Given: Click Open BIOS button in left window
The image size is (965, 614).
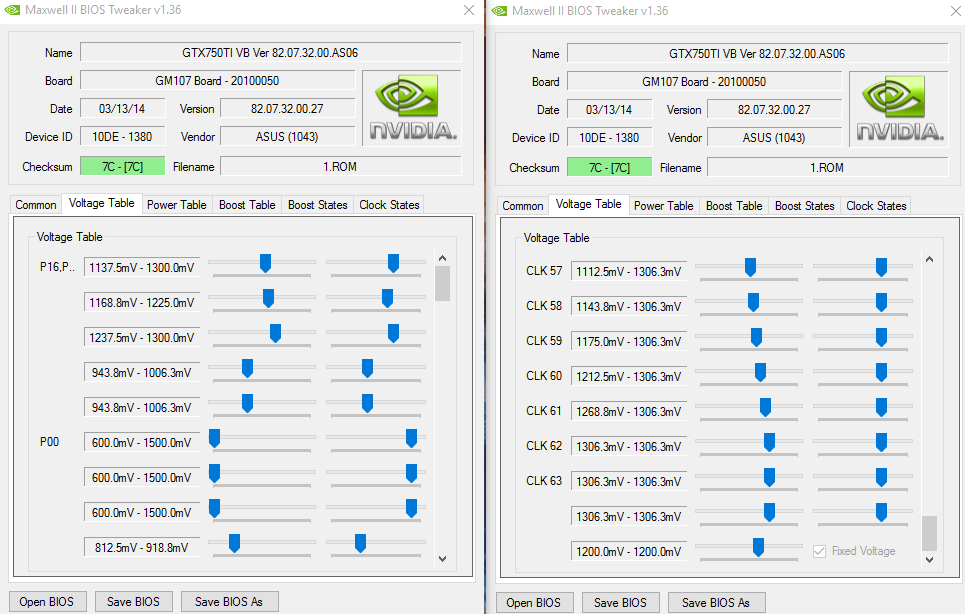Looking at the screenshot, I should 47,602.
